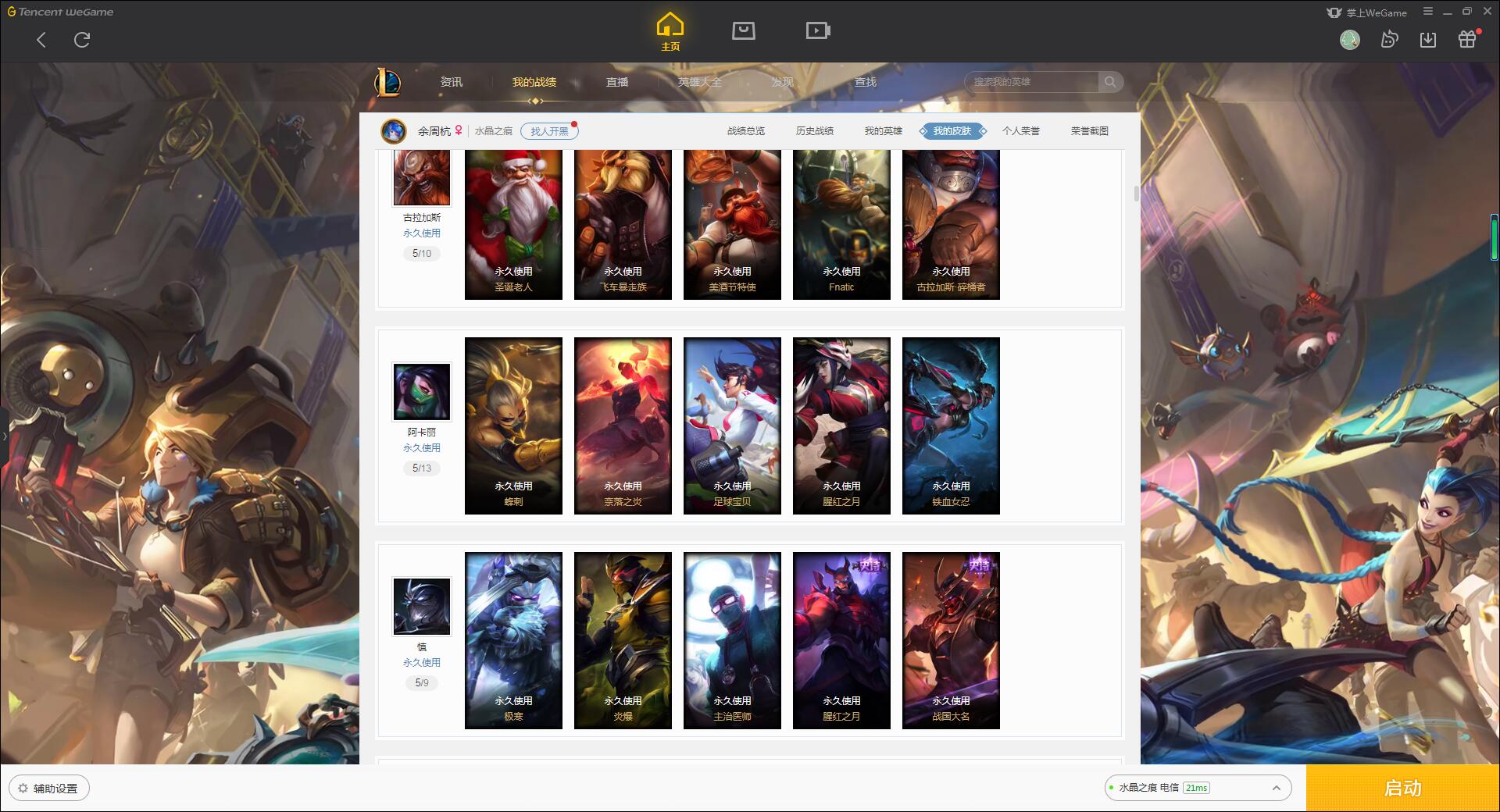
Task: Open 慎's 腥红之月 skin card
Action: tap(841, 640)
